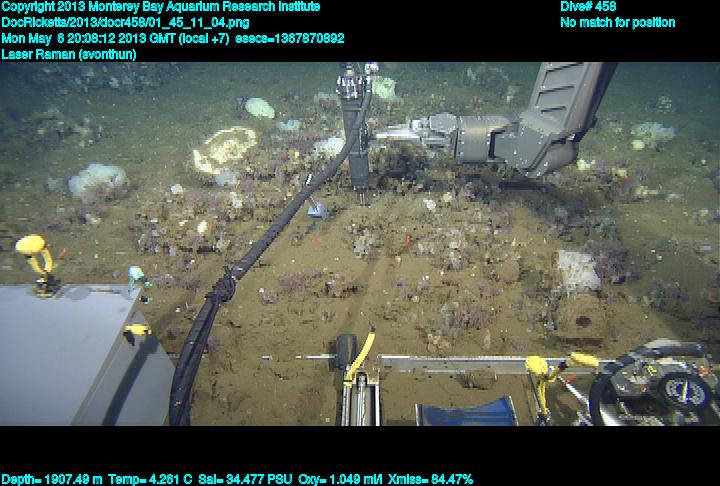Click the vertical laser Raman probe
This screenshot has width=720, height=486.
[x=355, y=130]
